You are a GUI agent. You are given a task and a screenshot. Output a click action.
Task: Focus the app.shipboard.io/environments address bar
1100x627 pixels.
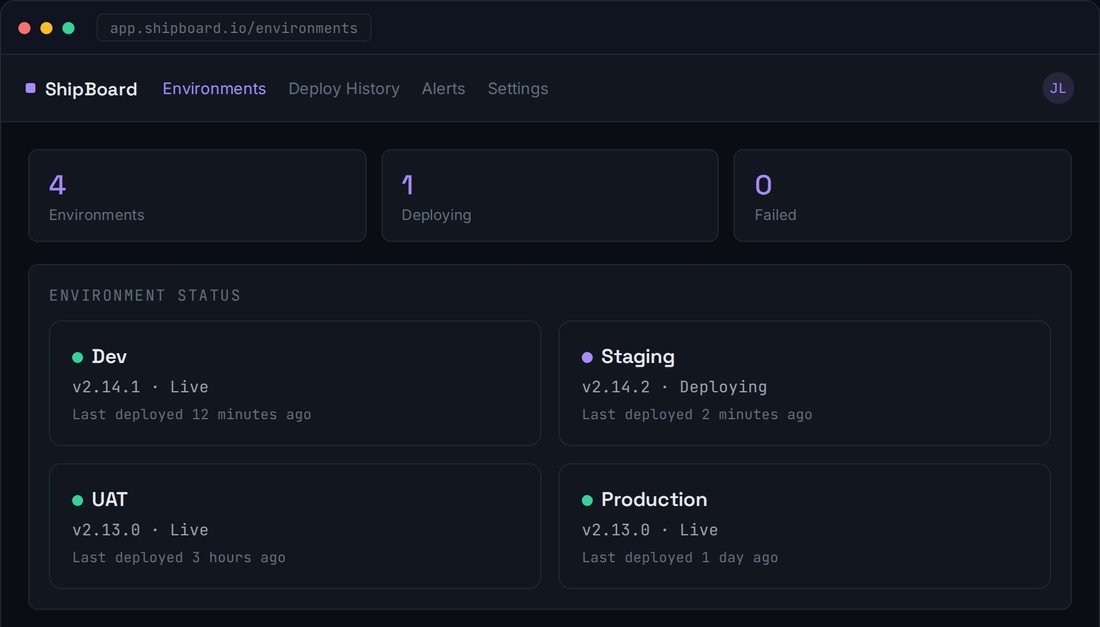pos(234,28)
